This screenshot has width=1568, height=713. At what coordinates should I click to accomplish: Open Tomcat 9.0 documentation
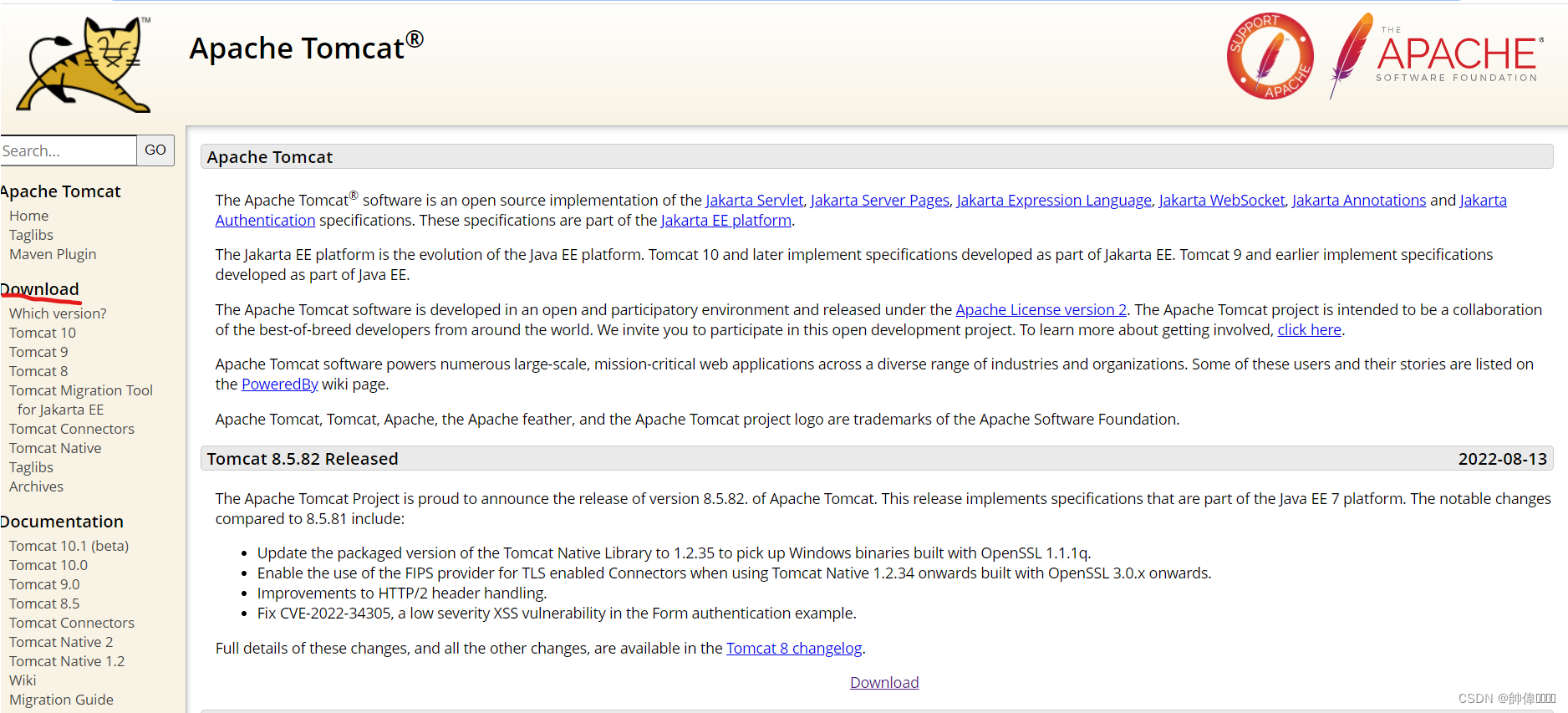coord(44,584)
